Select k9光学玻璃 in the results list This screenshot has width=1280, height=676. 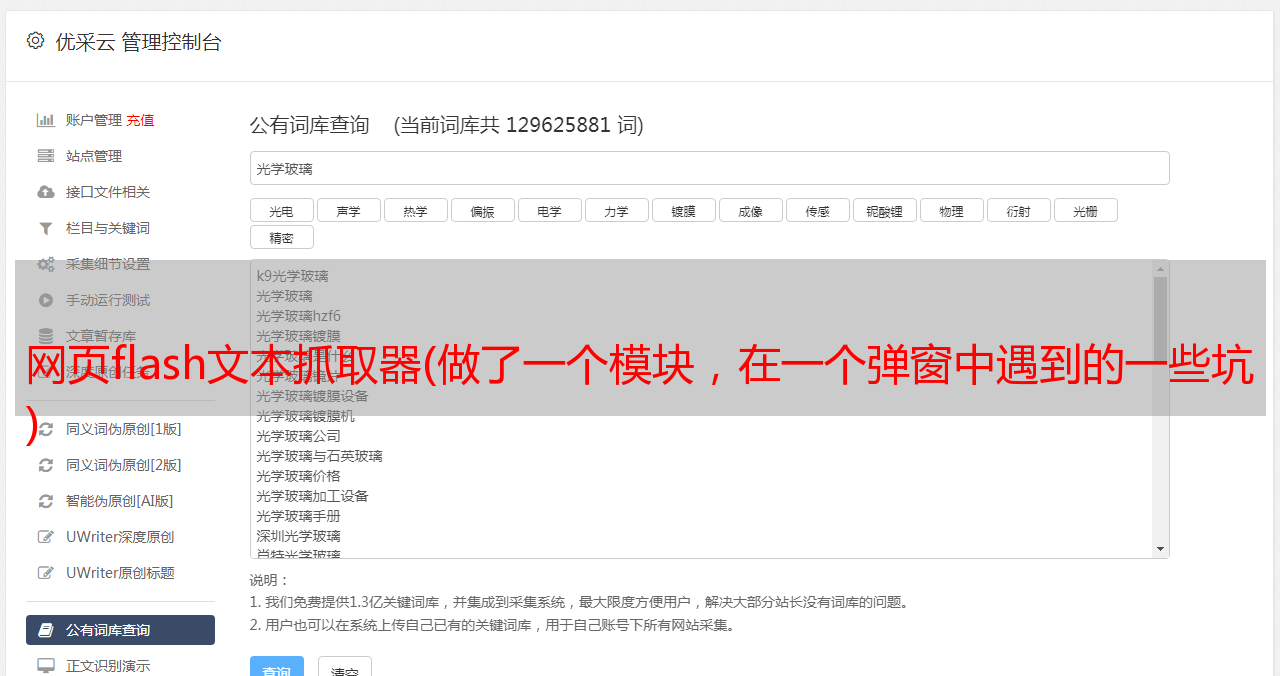[292, 276]
